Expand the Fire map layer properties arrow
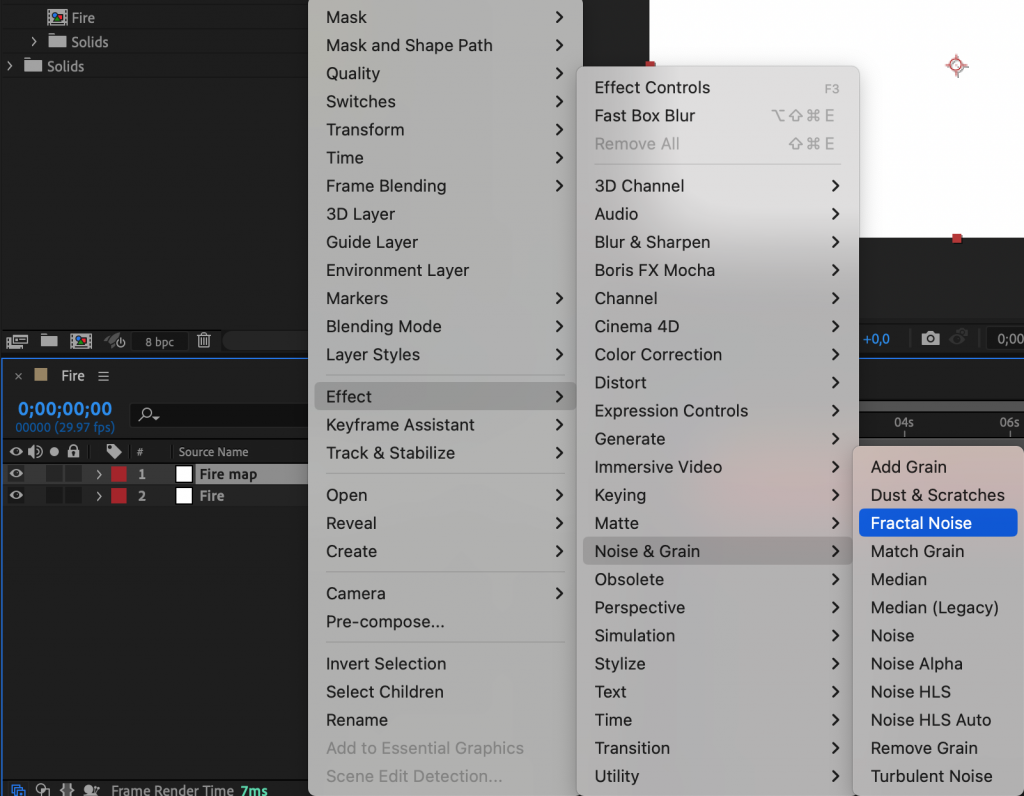This screenshot has height=796, width=1024. tap(100, 473)
